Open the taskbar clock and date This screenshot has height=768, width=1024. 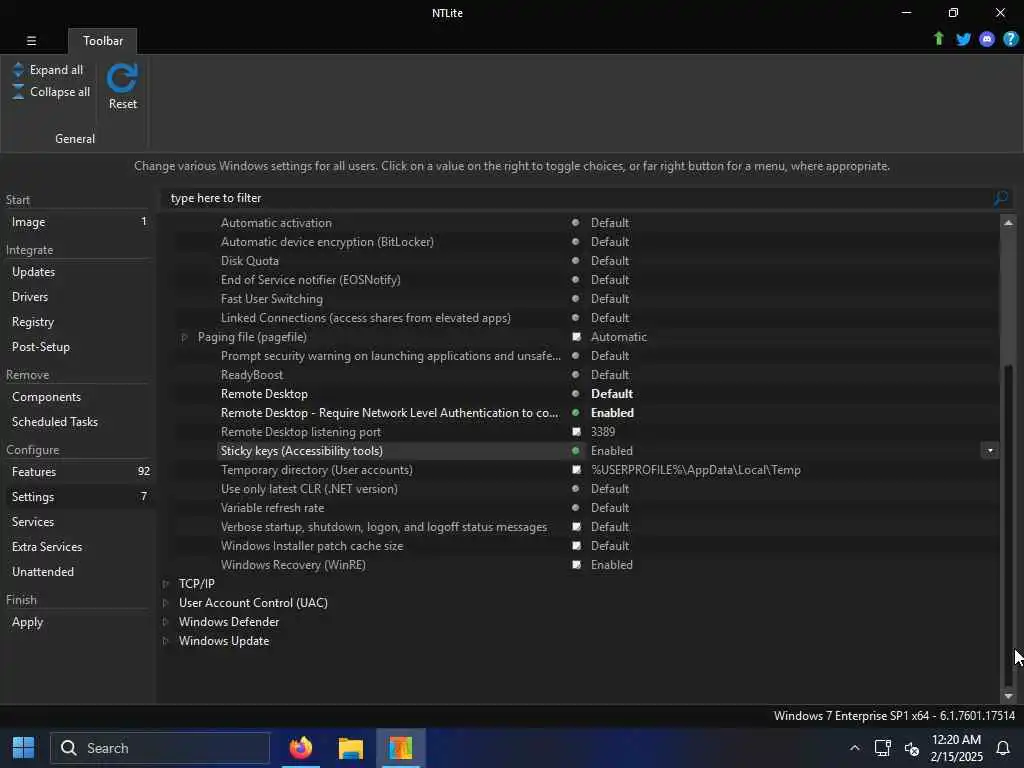pyautogui.click(x=956, y=748)
